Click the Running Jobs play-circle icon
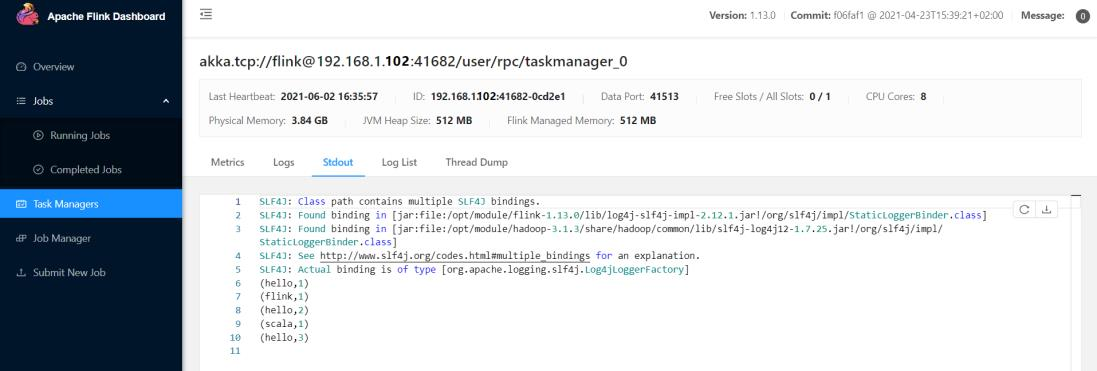The height and width of the screenshot is (371, 1097). pos(38,136)
